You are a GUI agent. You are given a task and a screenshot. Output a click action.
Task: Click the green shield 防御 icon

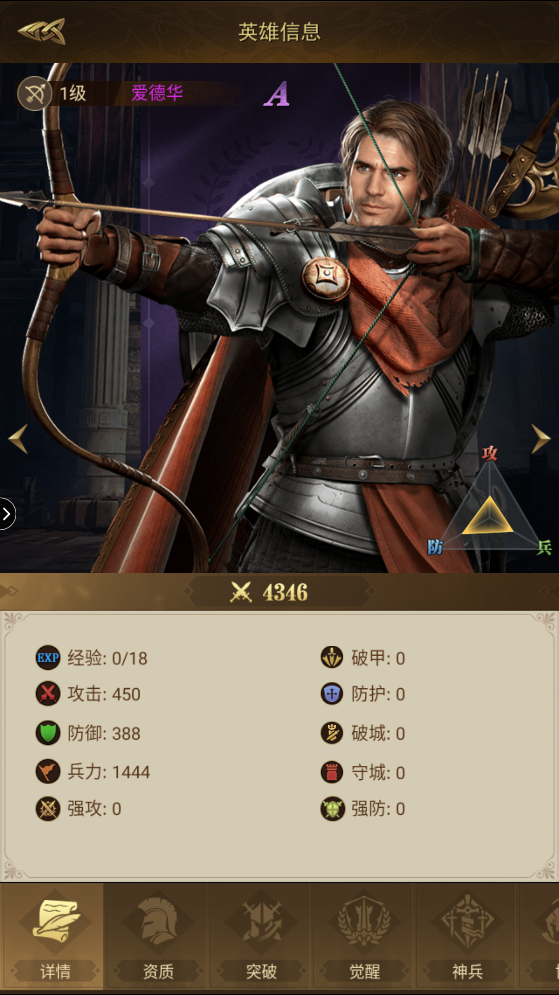pos(48,733)
